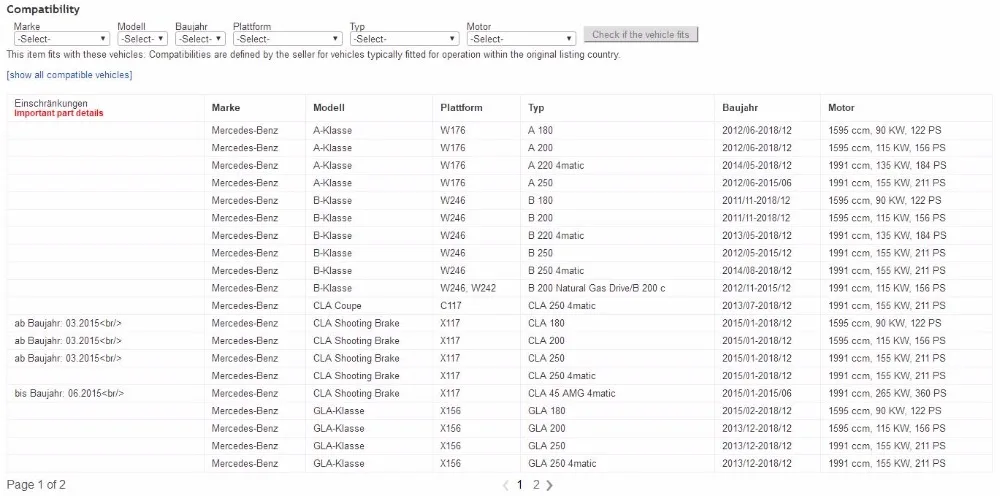Select the B 180 type cell
This screenshot has height=496, width=1000.
tap(540, 200)
